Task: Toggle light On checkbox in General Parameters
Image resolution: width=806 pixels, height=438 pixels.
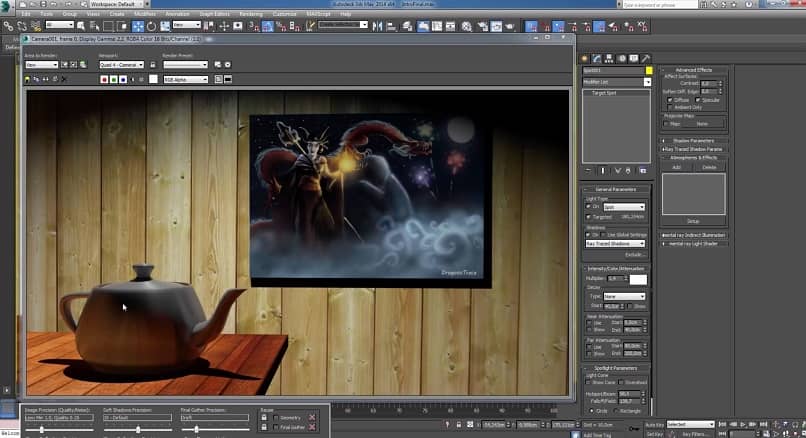Action: (x=589, y=207)
